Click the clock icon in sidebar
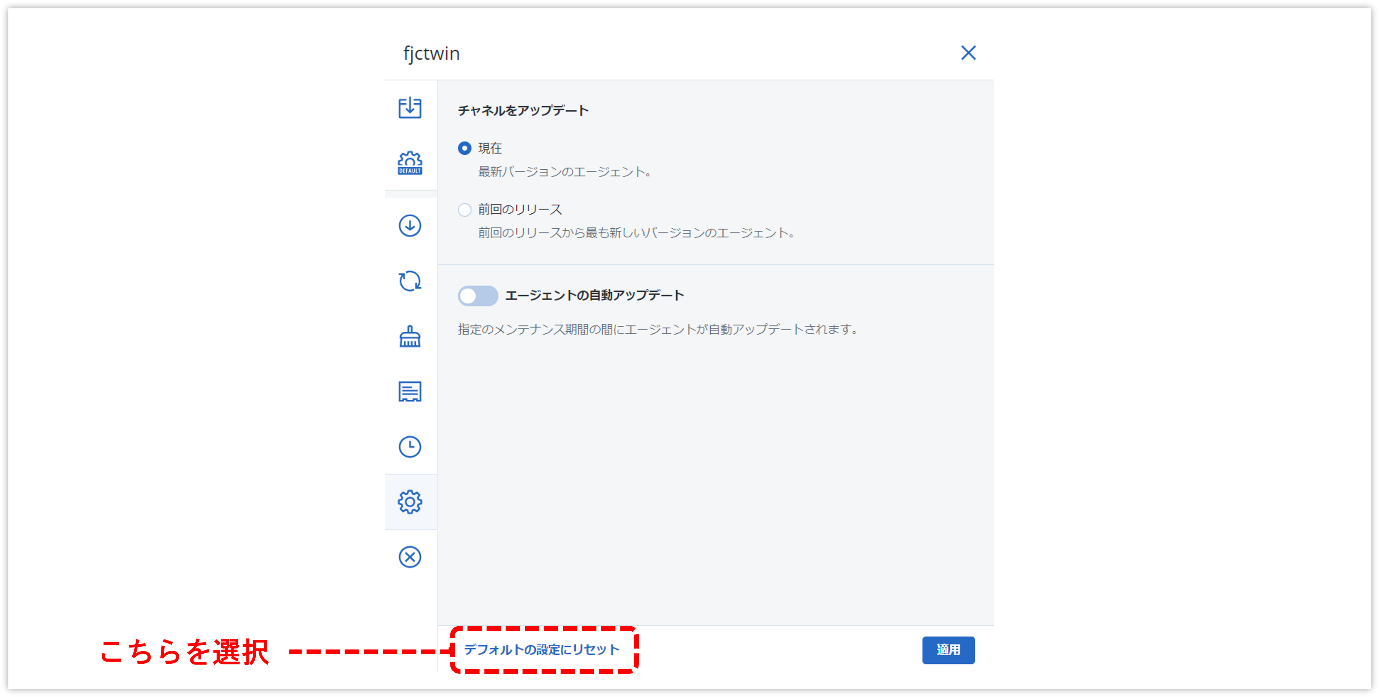 click(x=410, y=447)
